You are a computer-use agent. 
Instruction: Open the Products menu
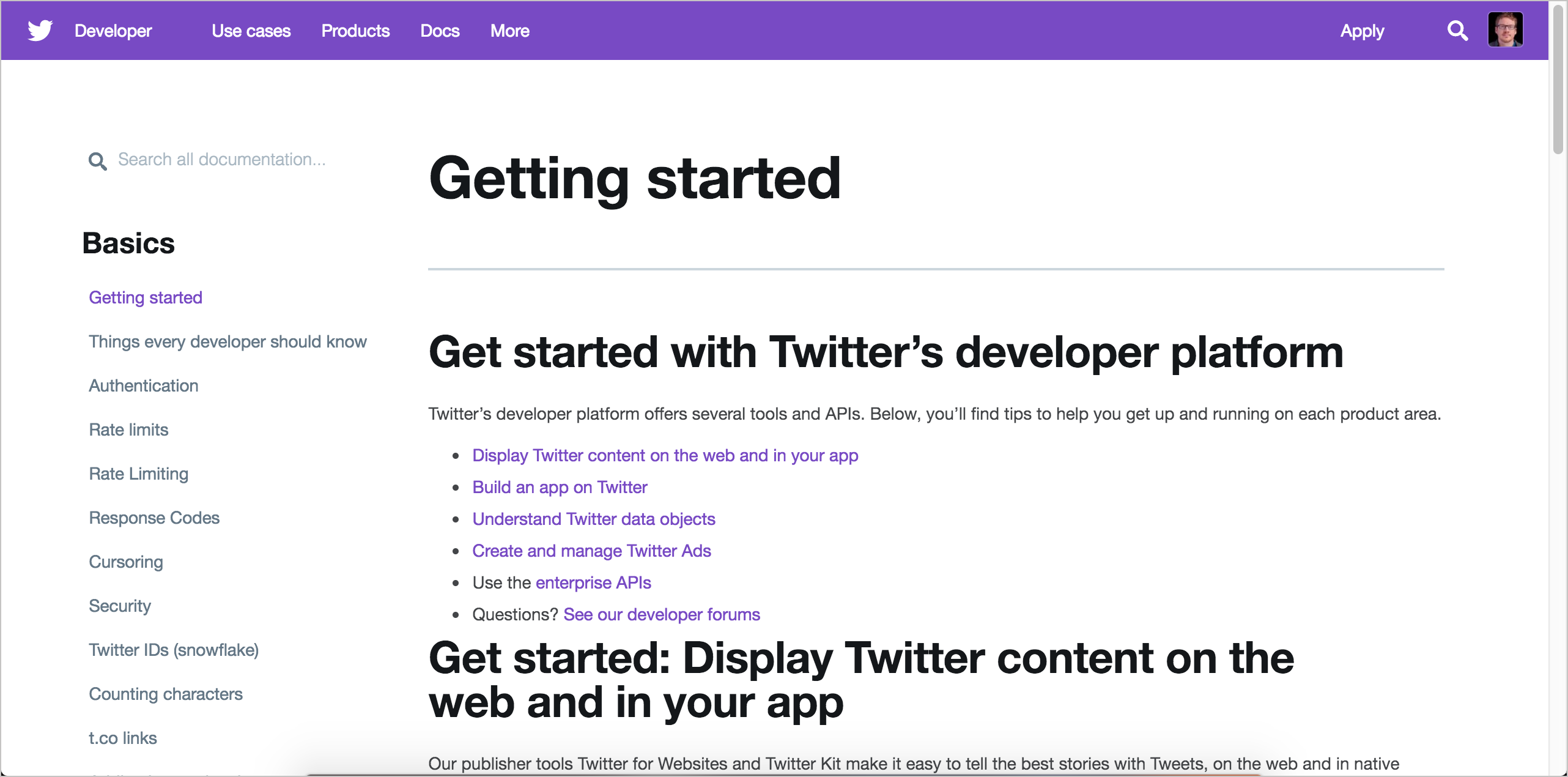pos(354,29)
